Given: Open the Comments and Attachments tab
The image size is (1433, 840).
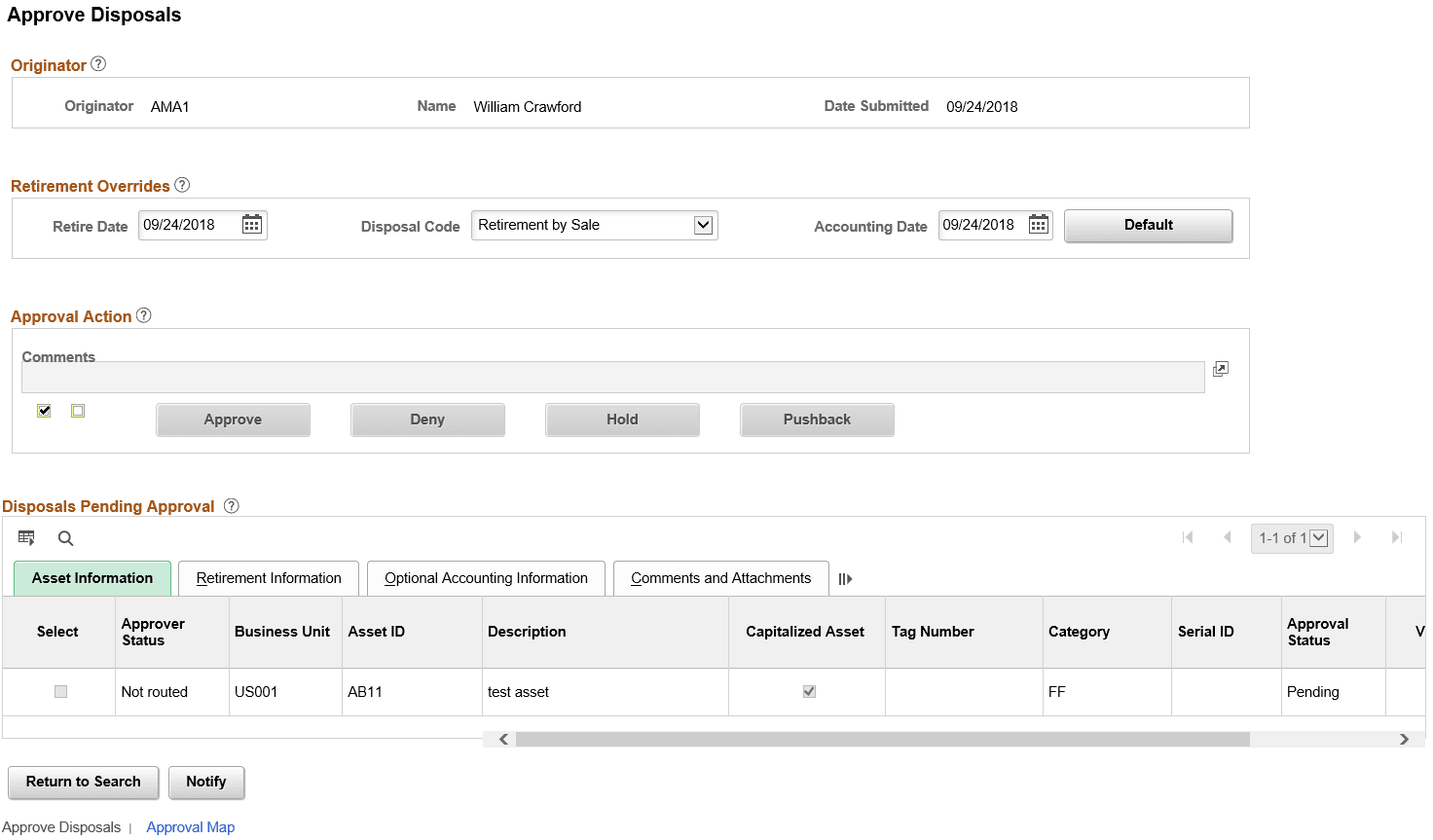Looking at the screenshot, I should [720, 578].
